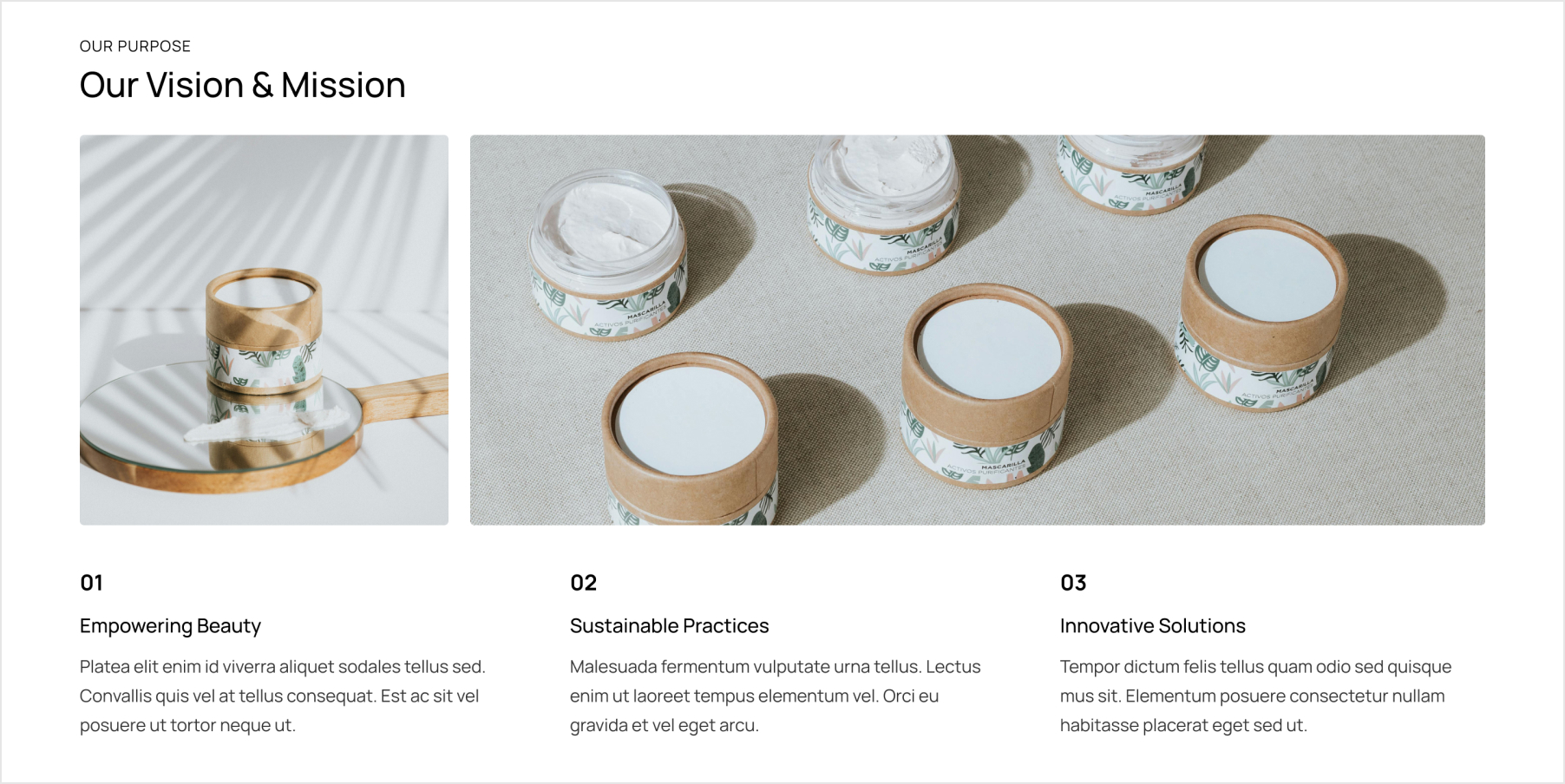The height and width of the screenshot is (784, 1565).
Task: Select the "Innovative Solutions" title
Action: [x=1152, y=626]
